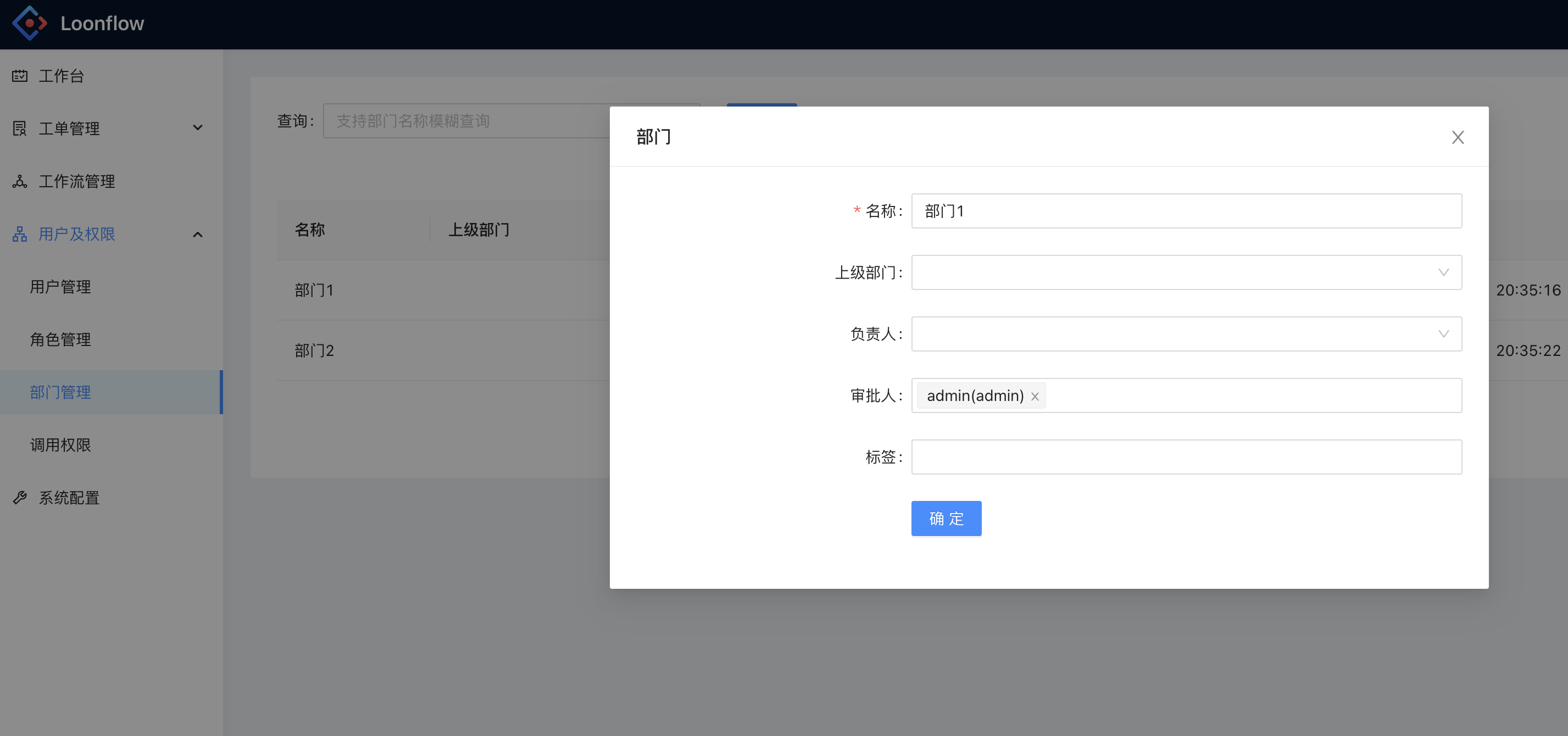Close the 部门 dialog with X
The height and width of the screenshot is (736, 1568).
click(1457, 137)
